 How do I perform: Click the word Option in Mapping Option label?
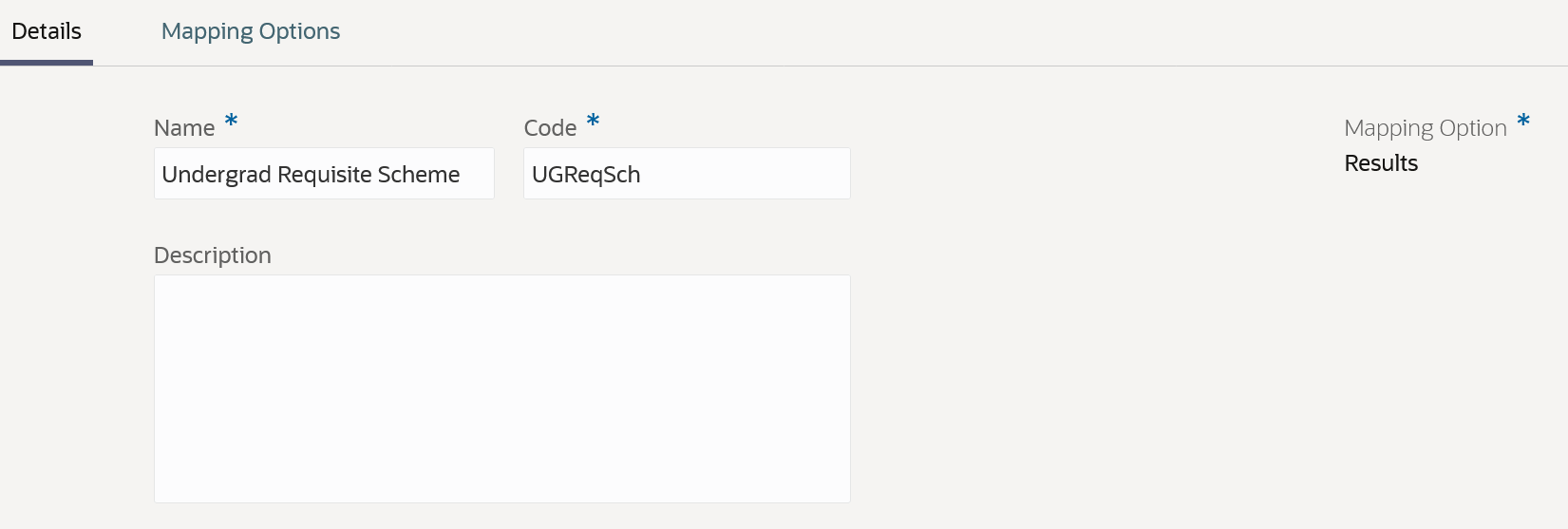coord(1472,128)
